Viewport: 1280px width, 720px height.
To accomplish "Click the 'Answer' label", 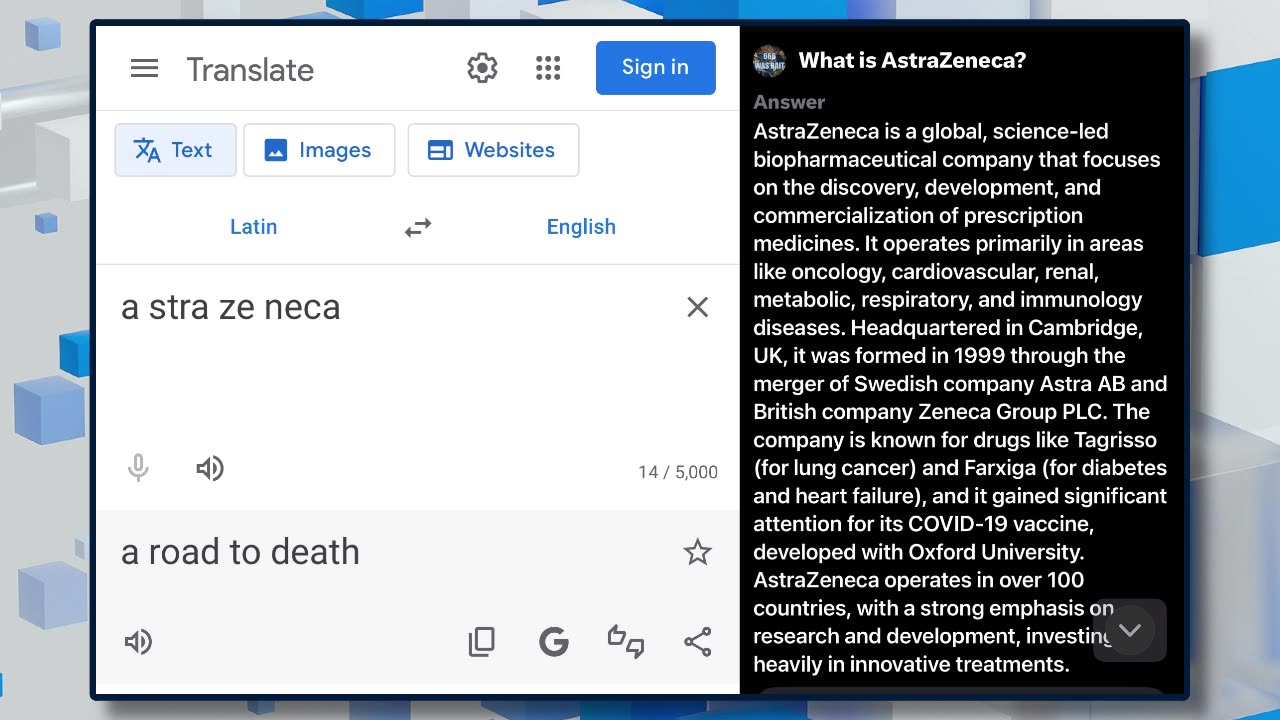I will pos(789,102).
